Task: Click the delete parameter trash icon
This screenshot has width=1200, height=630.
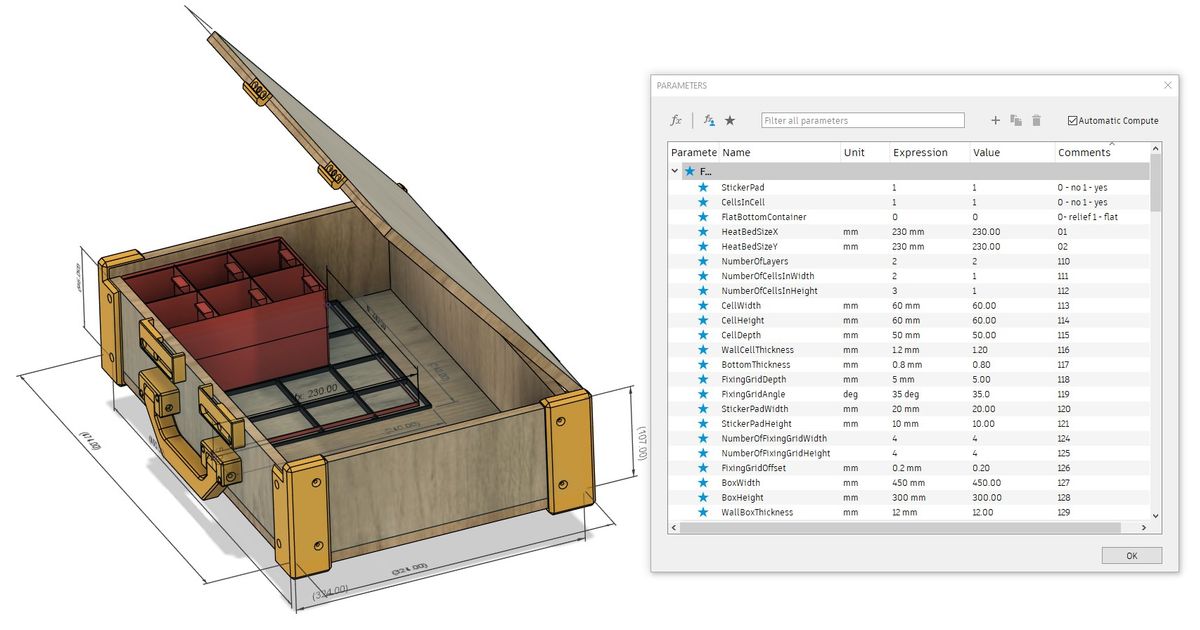Action: tap(1036, 120)
